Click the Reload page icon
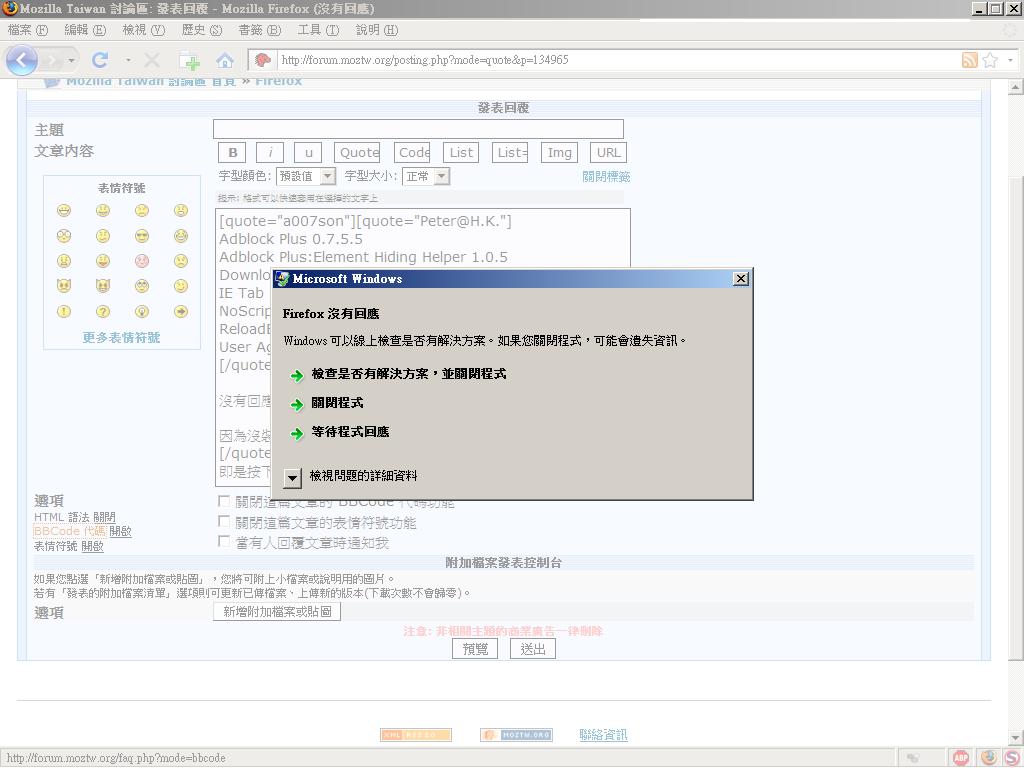The image size is (1024, 768). click(x=100, y=60)
